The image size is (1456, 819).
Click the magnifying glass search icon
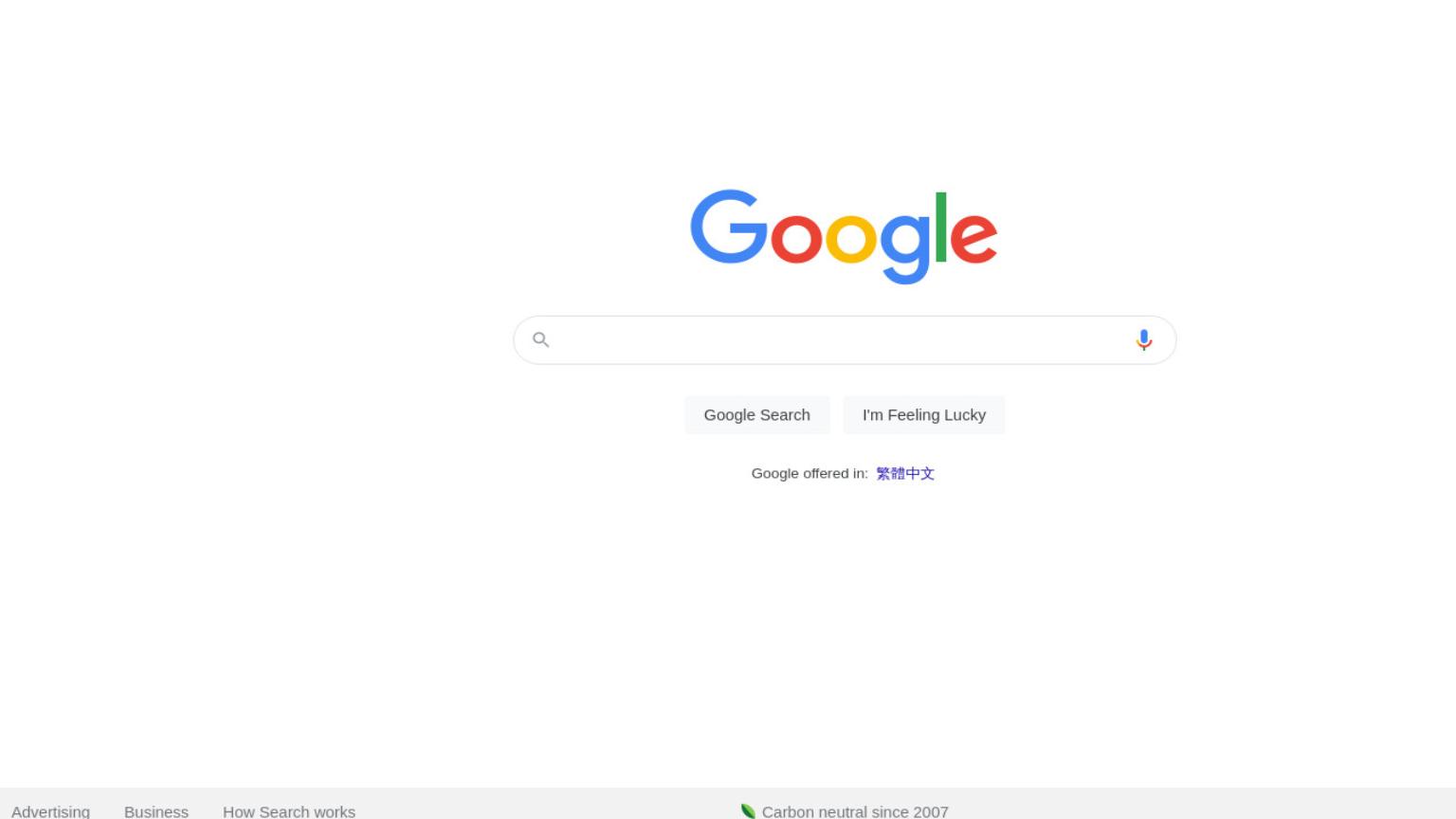pos(541,339)
